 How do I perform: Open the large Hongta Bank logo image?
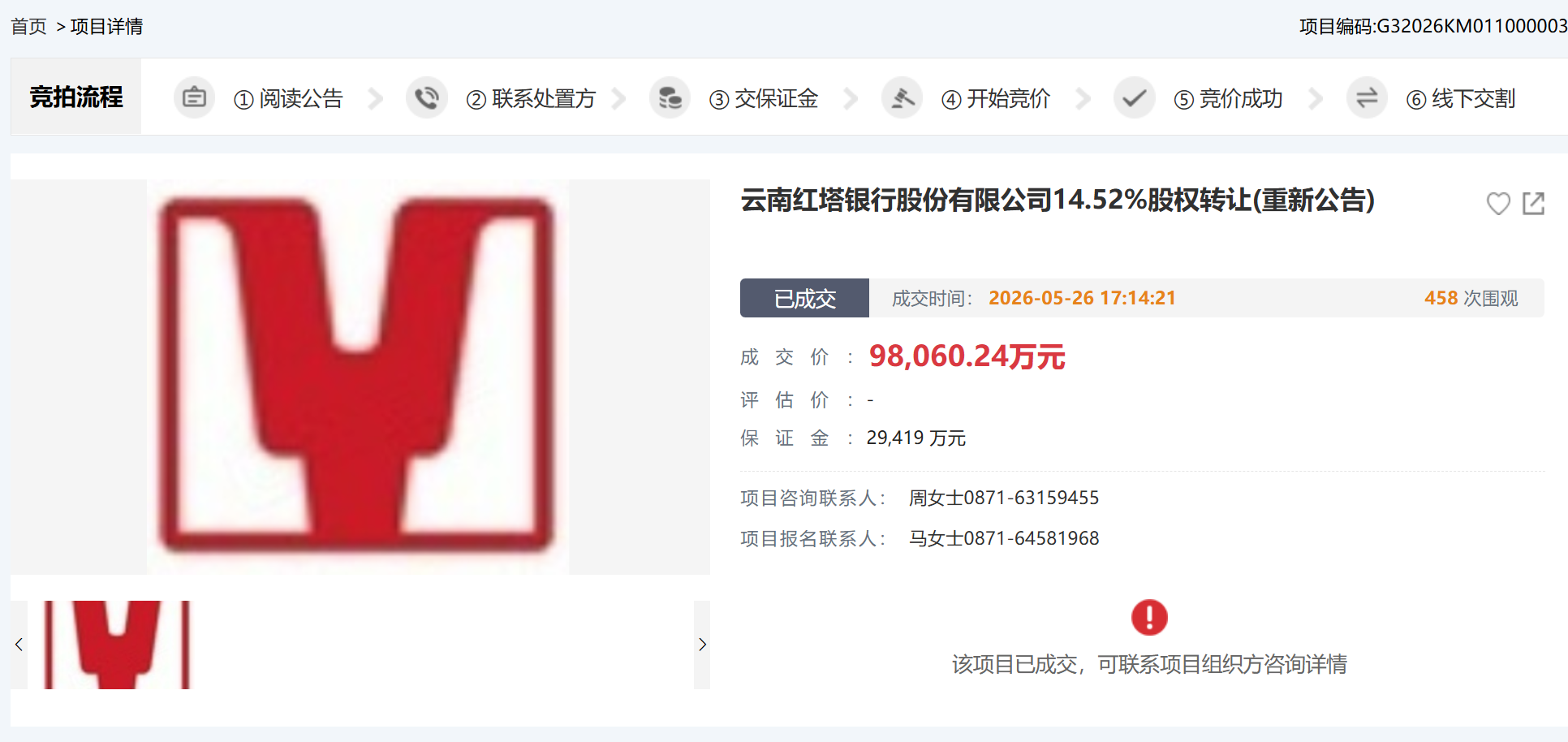click(358, 377)
